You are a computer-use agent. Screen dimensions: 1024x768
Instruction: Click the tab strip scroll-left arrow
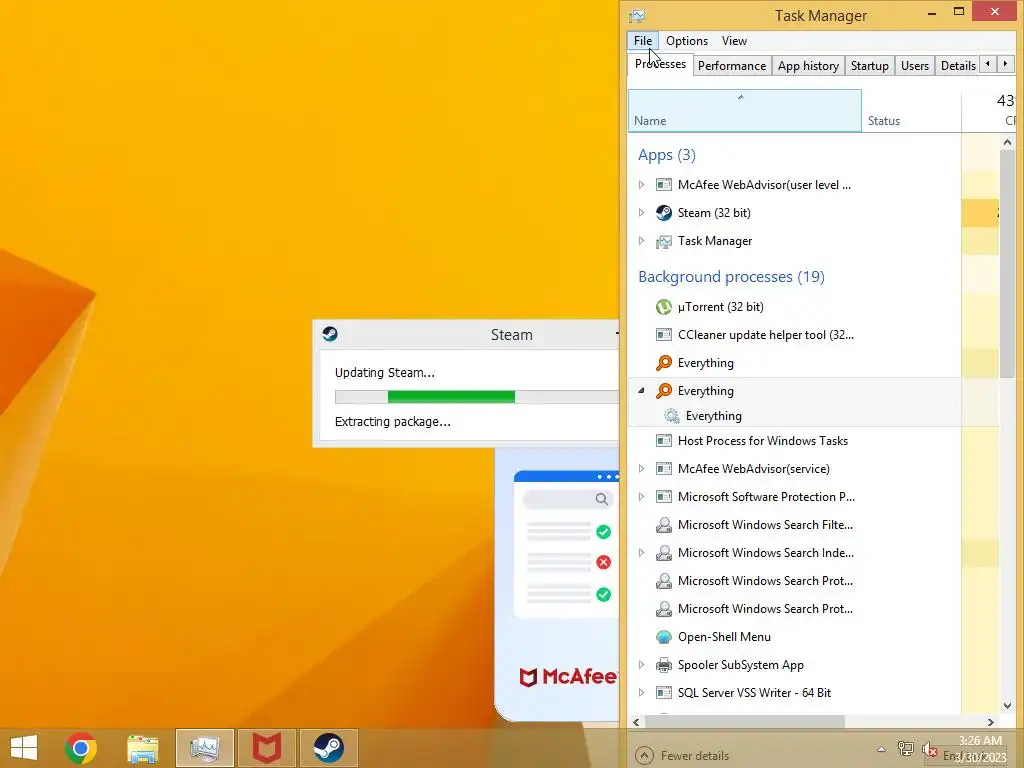tap(988, 64)
